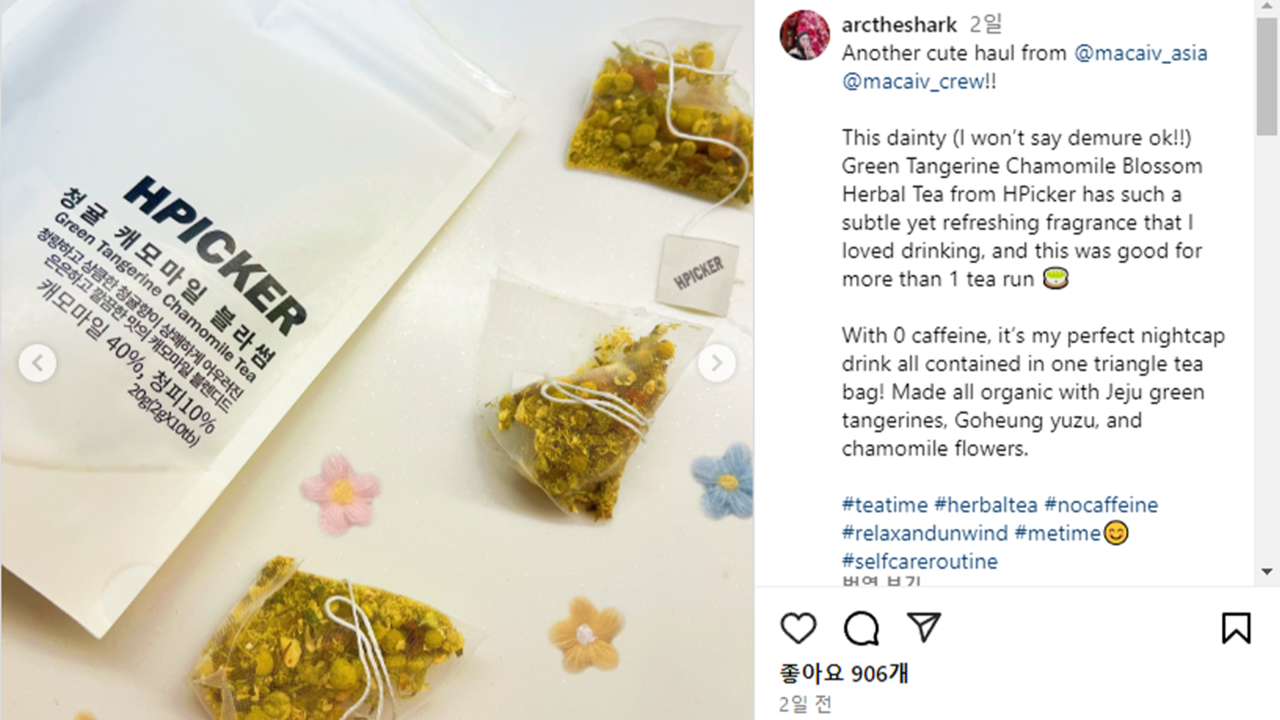Viewport: 1280px width, 720px height.
Task: Share post with paper plane icon
Action: [x=924, y=627]
